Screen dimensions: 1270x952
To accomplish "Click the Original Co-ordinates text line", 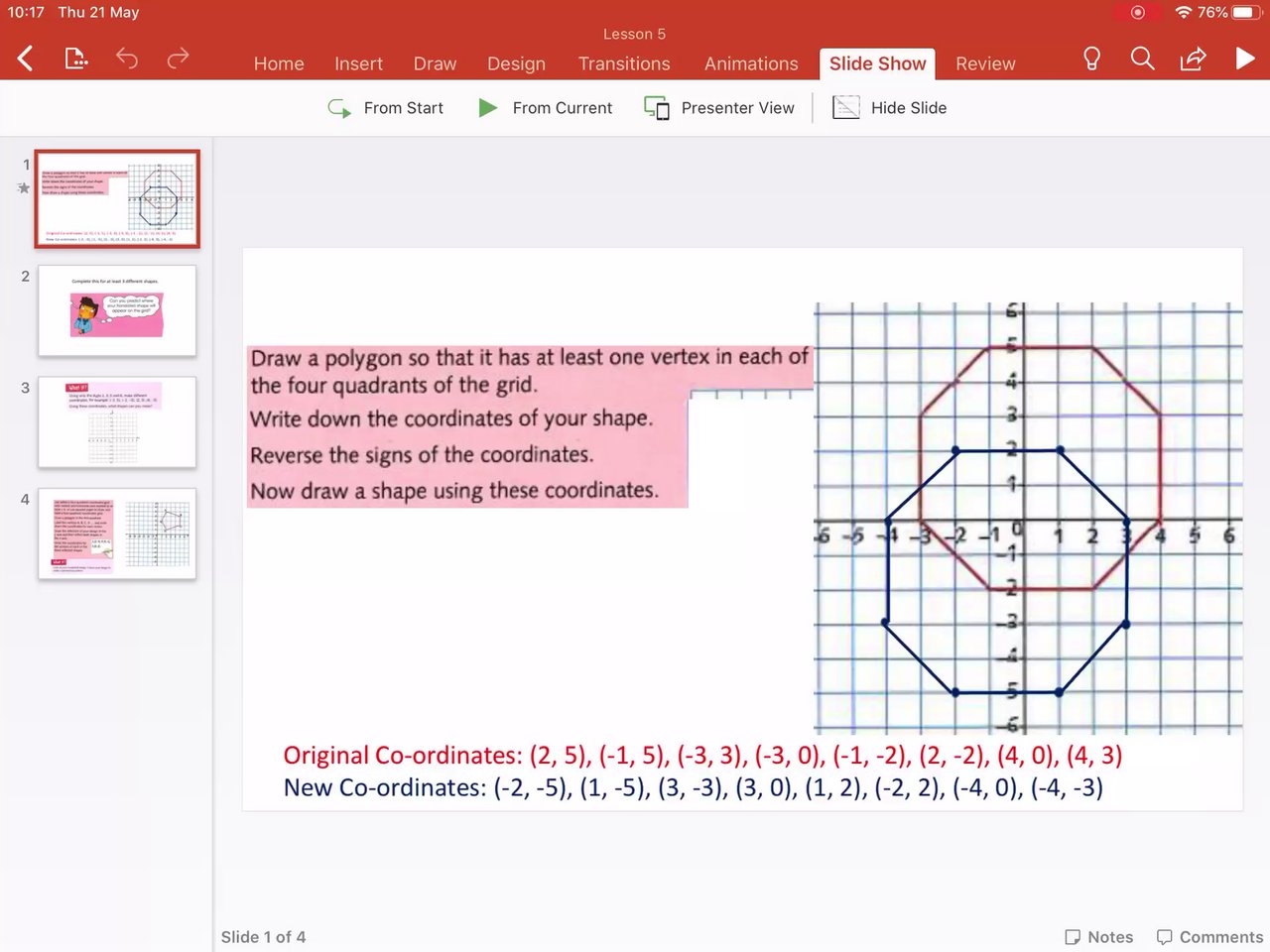I will pos(702,756).
